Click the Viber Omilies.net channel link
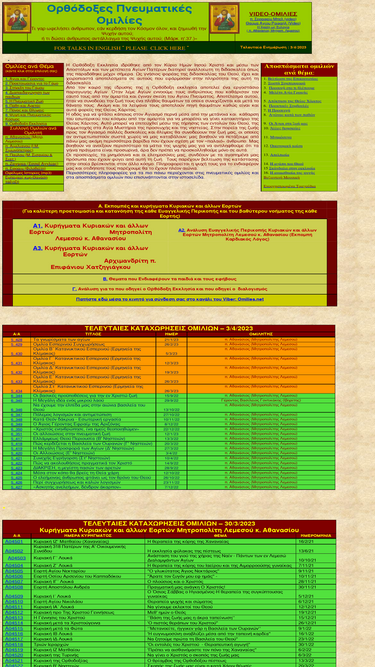 point(170,299)
